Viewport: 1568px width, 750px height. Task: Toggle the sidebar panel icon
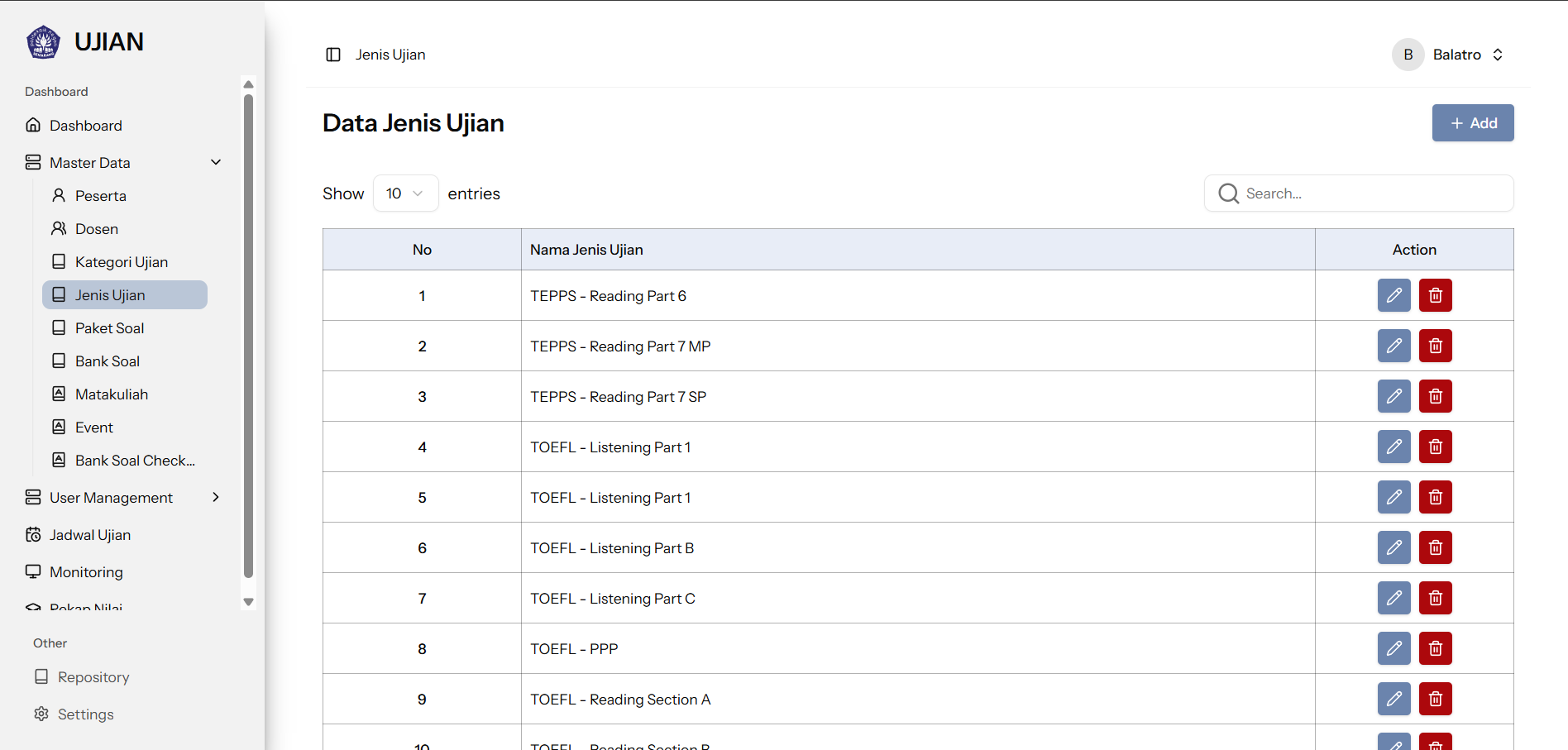point(333,55)
